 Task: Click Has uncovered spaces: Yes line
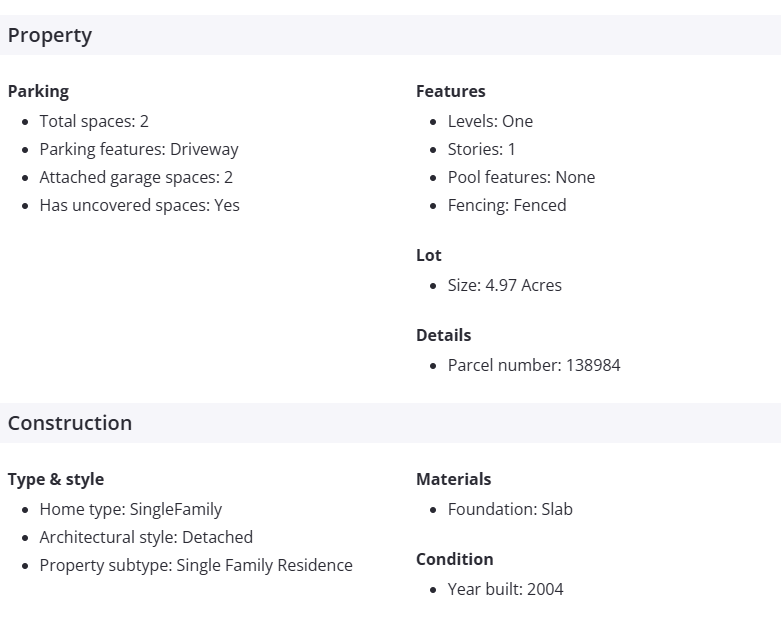[140, 205]
